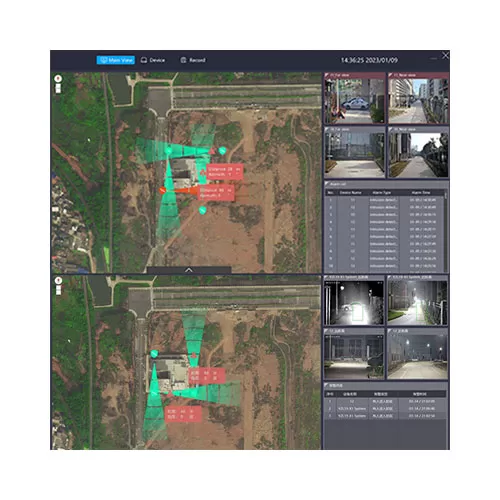
Task: Sort by the Alarm Type column header
Action: point(382,193)
